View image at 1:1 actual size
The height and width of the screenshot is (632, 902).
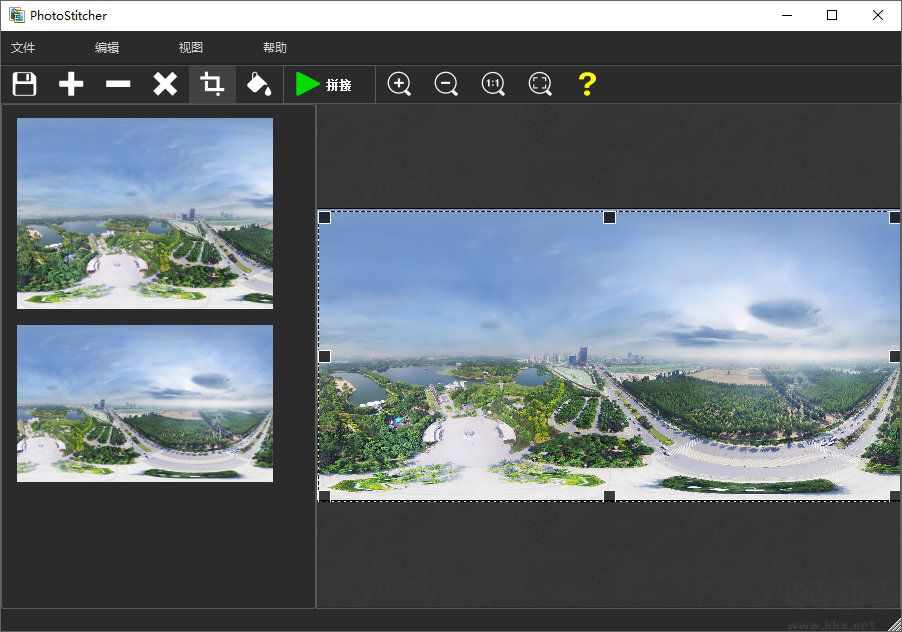click(493, 84)
